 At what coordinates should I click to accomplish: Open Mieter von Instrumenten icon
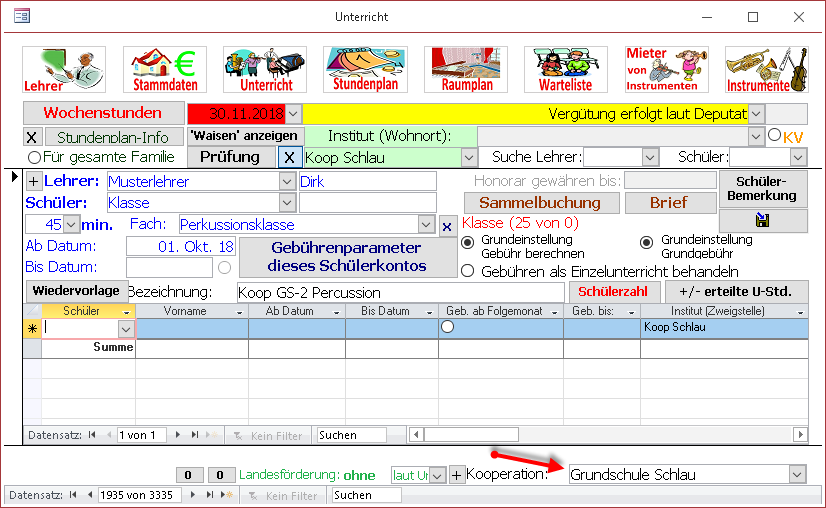pyautogui.click(x=660, y=69)
